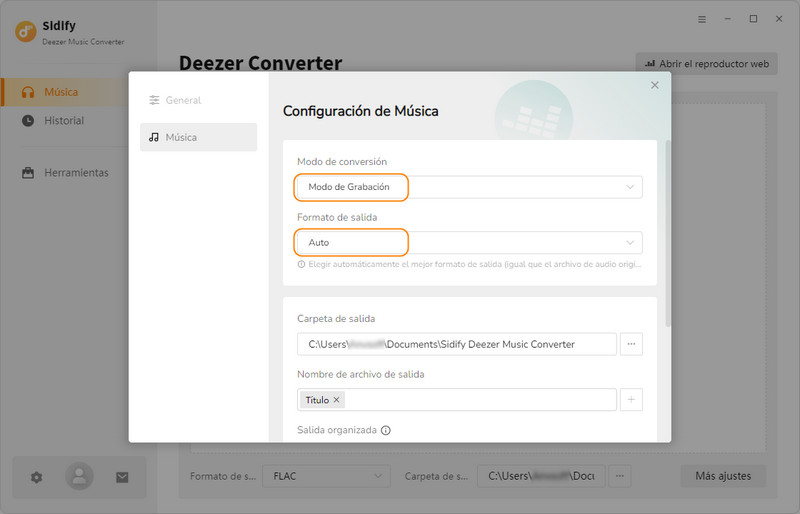Open the FLAC format dropdown in main window
Viewport: 800px width, 514px height.
[x=327, y=476]
